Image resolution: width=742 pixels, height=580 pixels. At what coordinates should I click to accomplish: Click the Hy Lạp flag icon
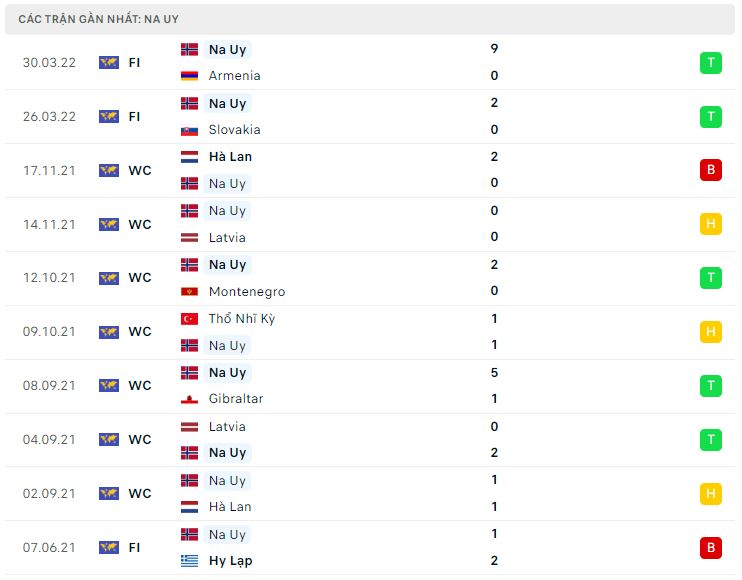click(189, 561)
